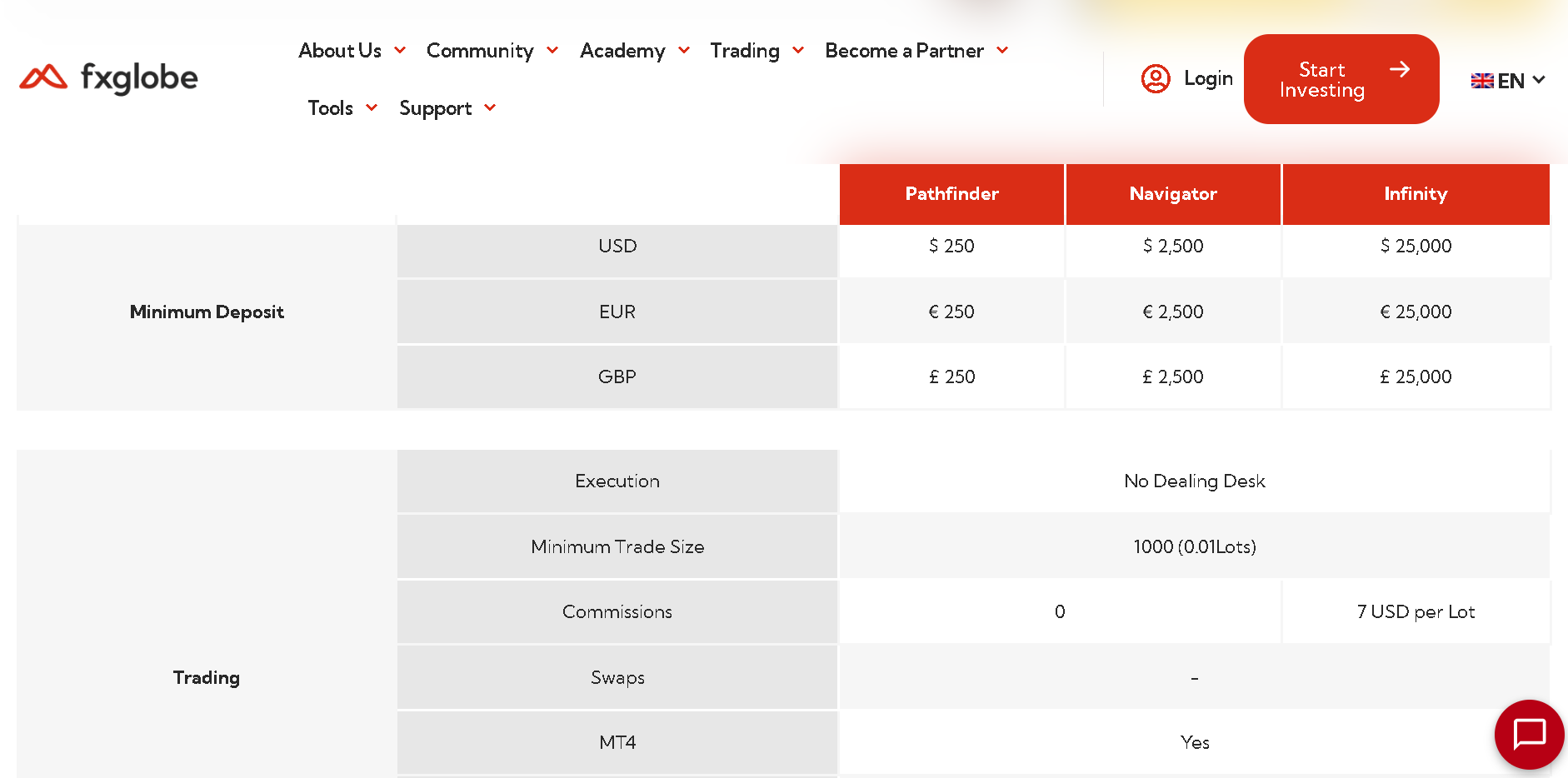Screen dimensions: 1568x778
Task: Expand the About Us dropdown chevron
Action: [400, 51]
